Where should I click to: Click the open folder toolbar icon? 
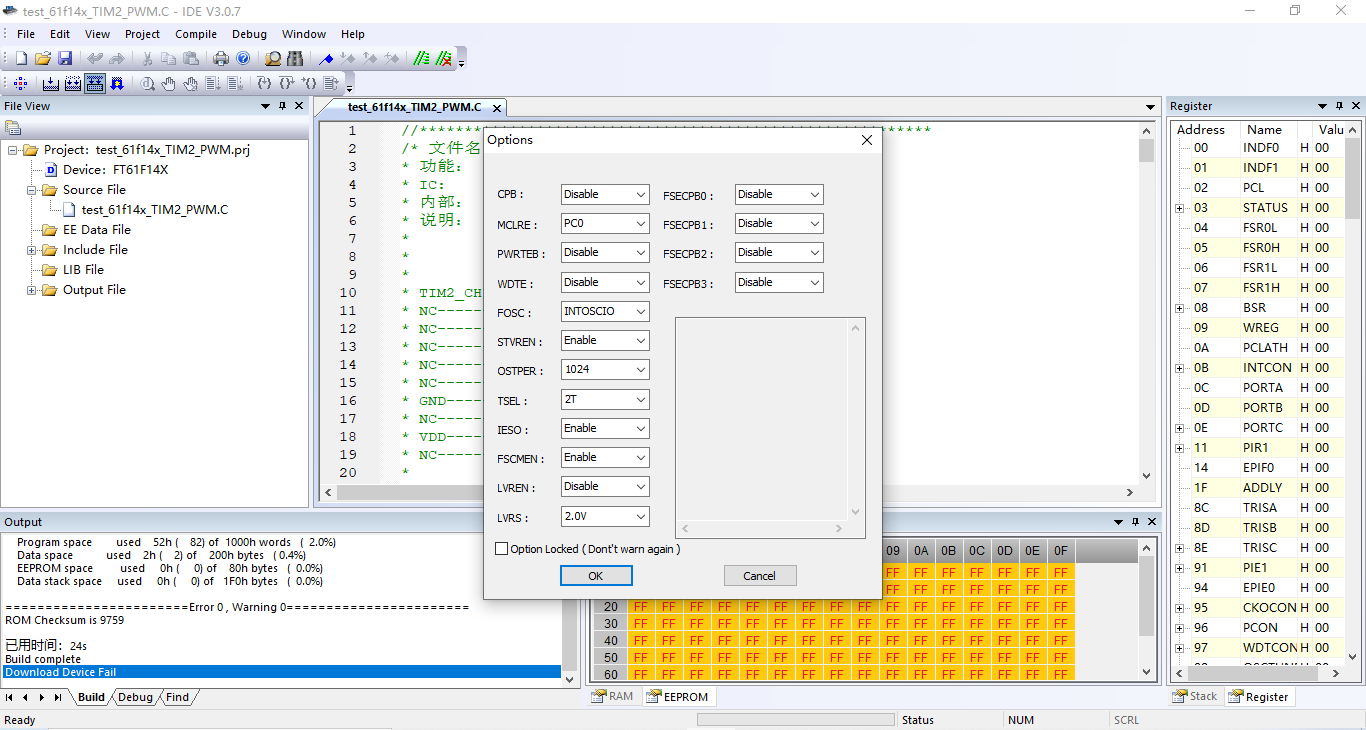(43, 59)
